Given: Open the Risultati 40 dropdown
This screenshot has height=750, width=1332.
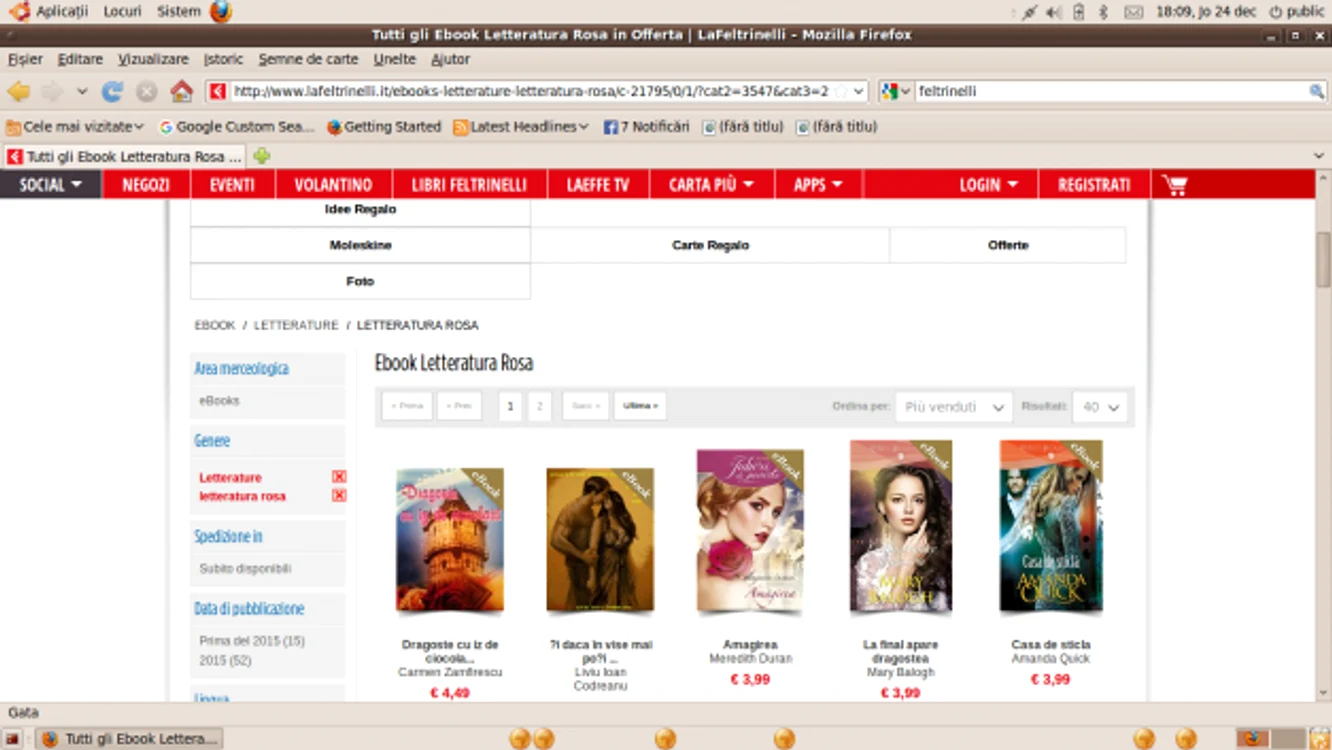Looking at the screenshot, I should [x=1100, y=407].
